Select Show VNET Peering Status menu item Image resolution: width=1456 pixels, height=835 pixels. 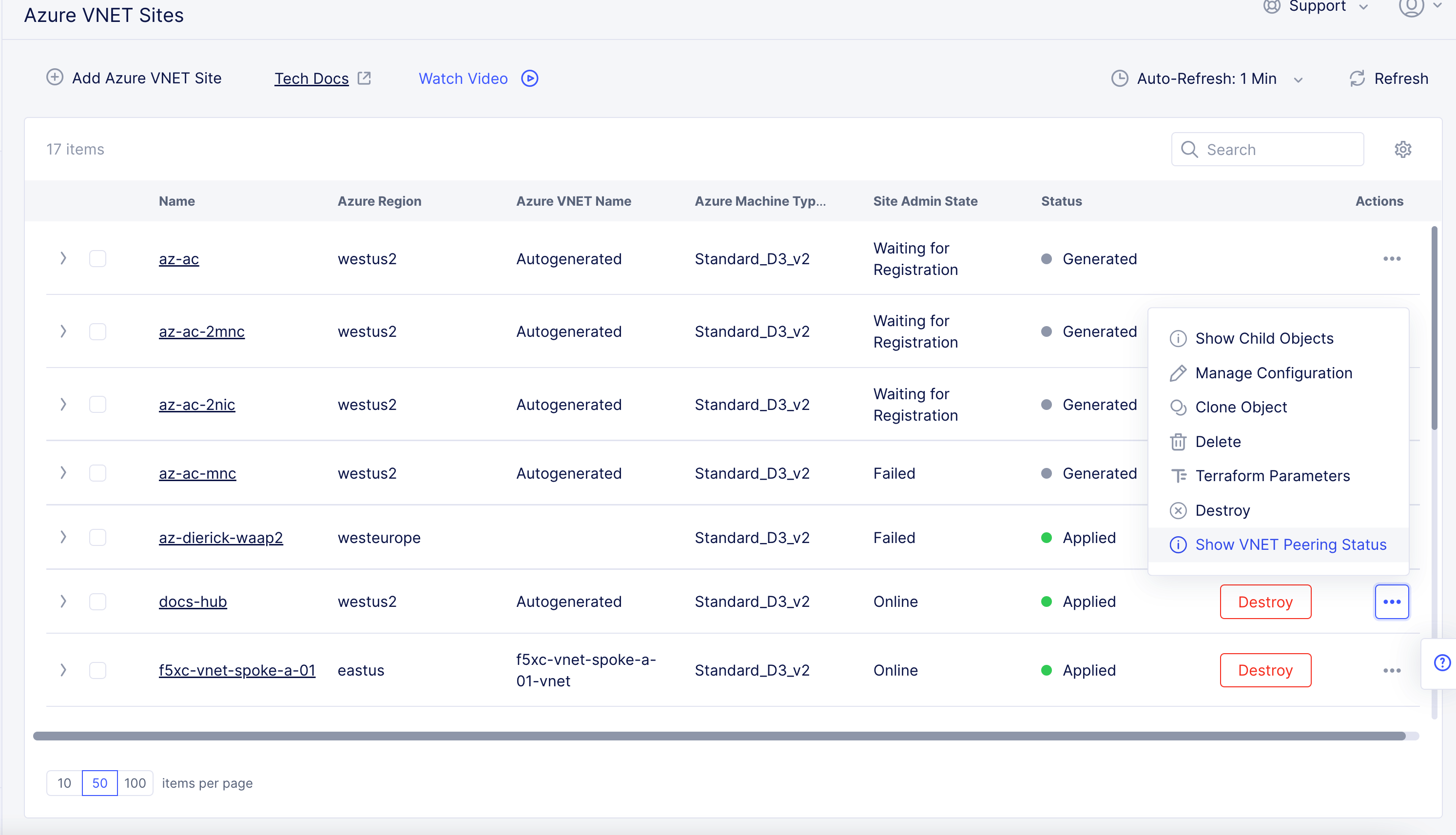[x=1290, y=545]
